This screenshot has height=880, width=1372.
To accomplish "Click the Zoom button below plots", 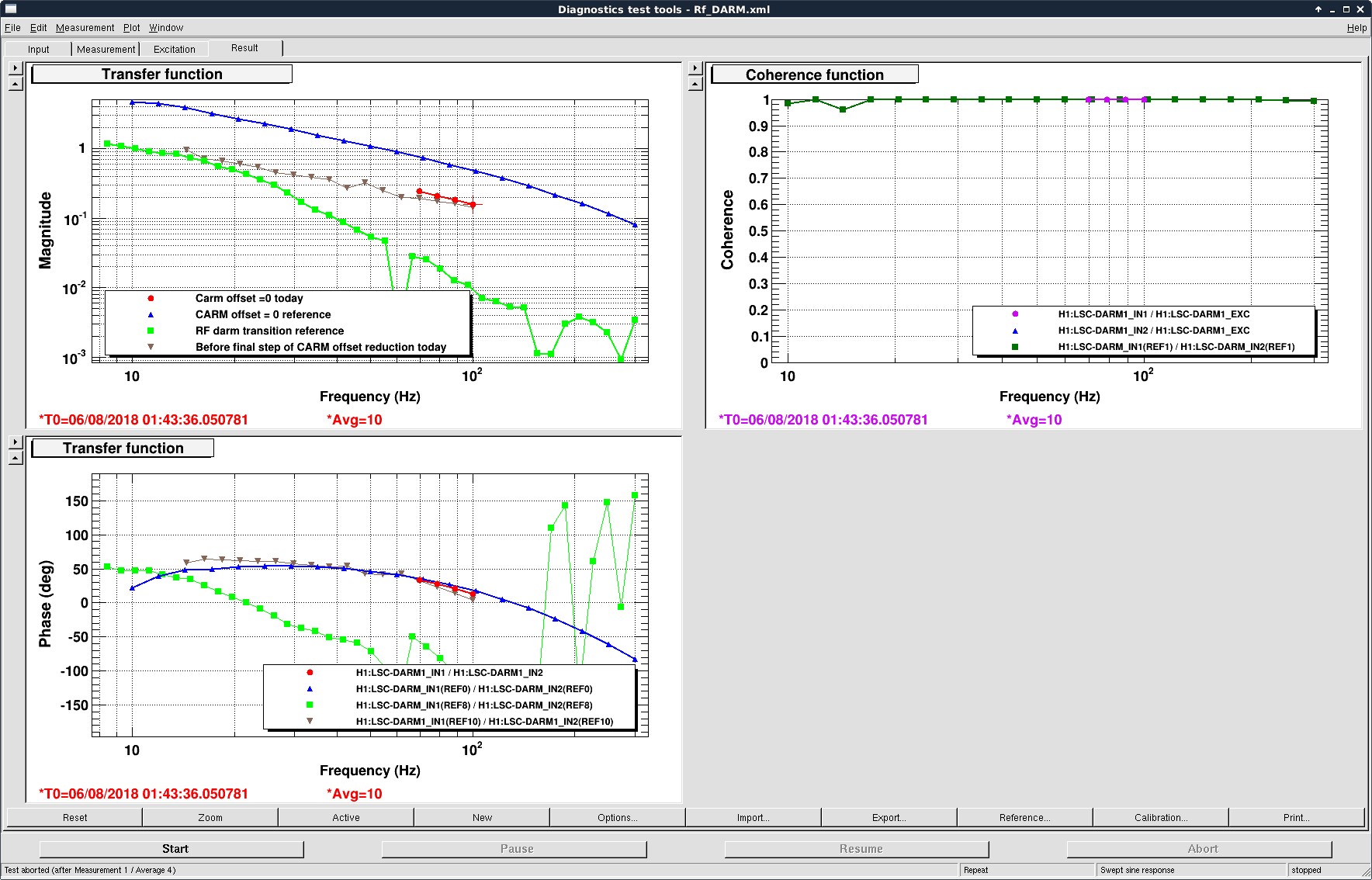I will pyautogui.click(x=210, y=818).
